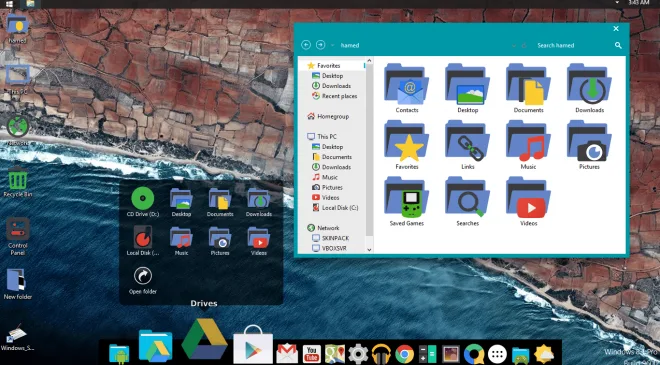This screenshot has width=660, height=365.
Task: Open the Saved Games folder
Action: 407,201
